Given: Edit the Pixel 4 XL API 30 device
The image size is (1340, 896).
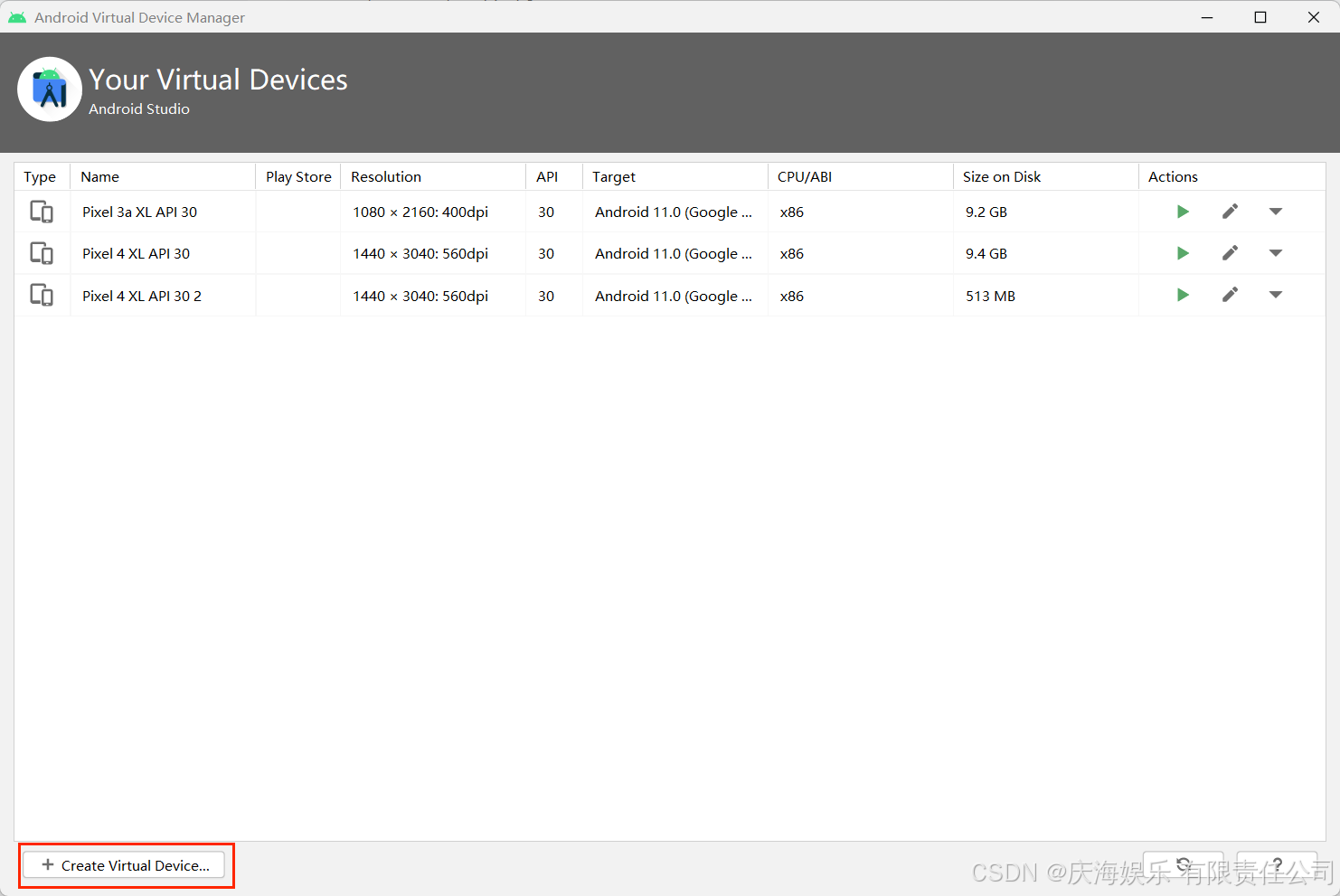Looking at the screenshot, I should coord(1230,253).
